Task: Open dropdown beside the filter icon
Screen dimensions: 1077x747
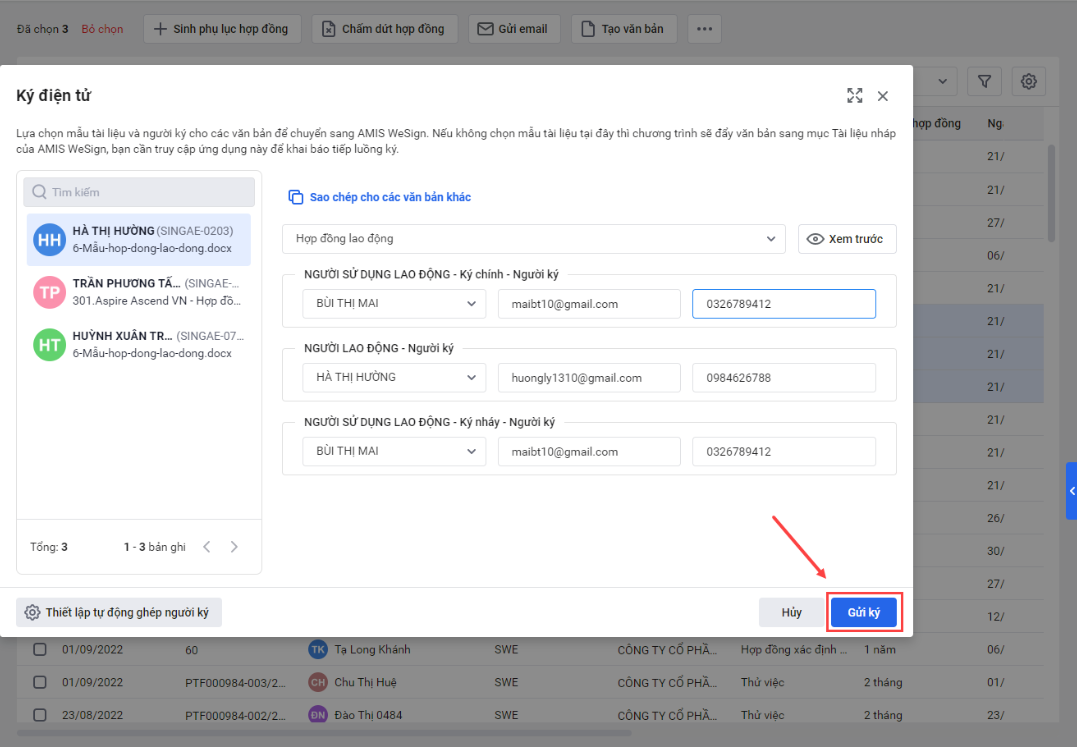Action: pos(942,82)
